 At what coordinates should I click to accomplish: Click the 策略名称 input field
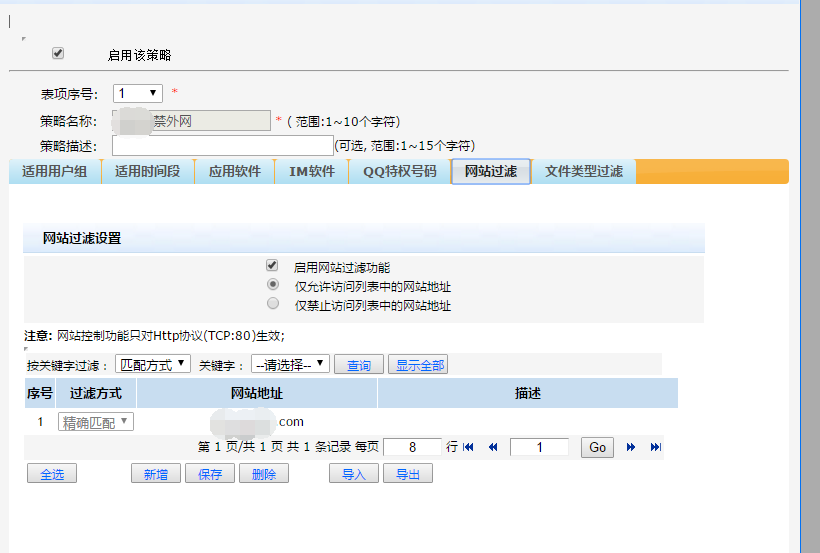coord(191,121)
